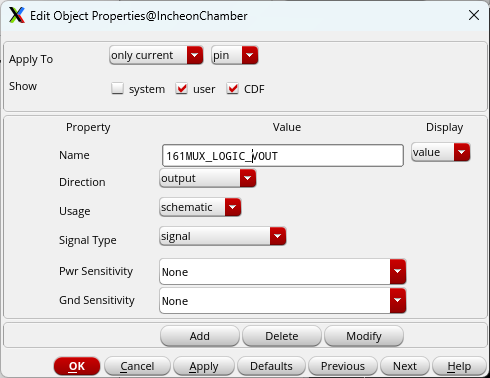Confirm with the OK button

coord(77,366)
